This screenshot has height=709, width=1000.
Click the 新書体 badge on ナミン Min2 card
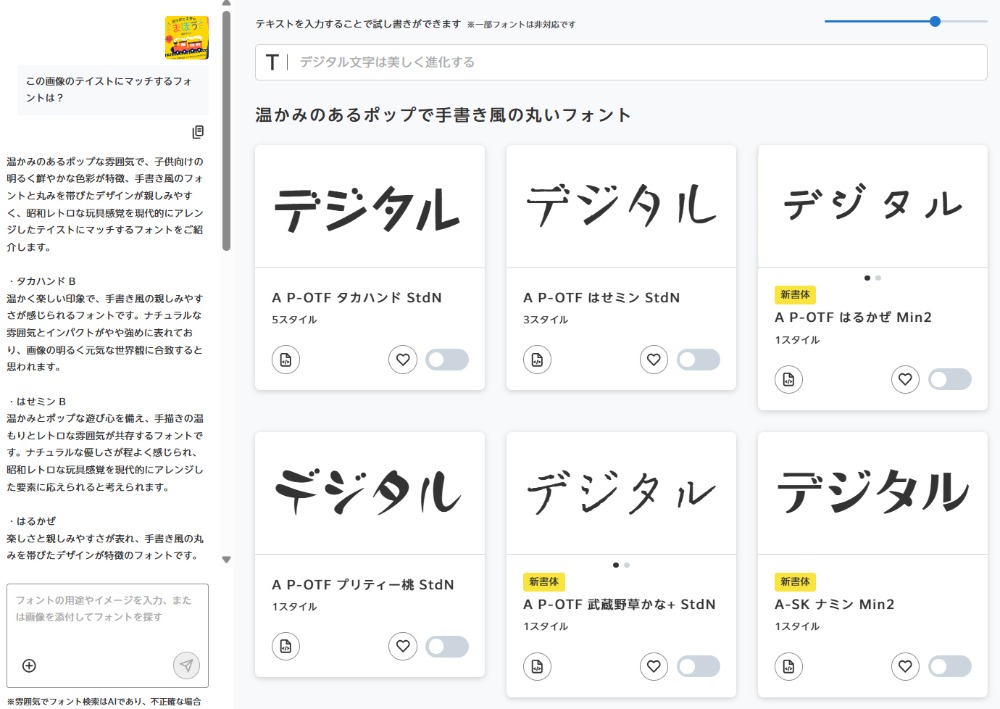coord(795,581)
